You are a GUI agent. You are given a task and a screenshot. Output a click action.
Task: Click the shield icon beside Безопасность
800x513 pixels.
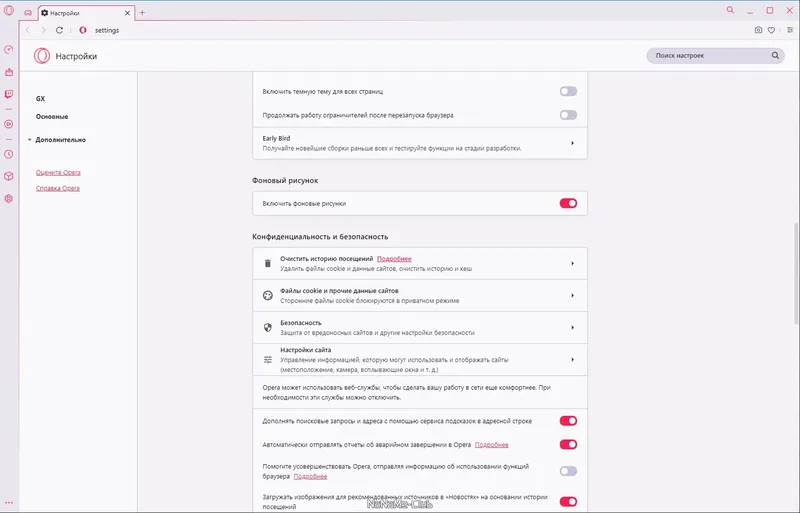coord(267,328)
